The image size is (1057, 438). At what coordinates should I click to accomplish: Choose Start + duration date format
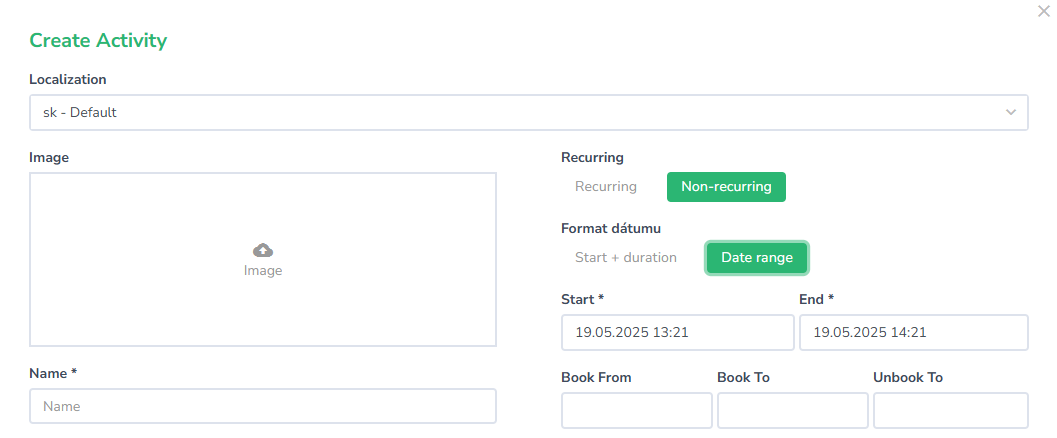coord(625,258)
